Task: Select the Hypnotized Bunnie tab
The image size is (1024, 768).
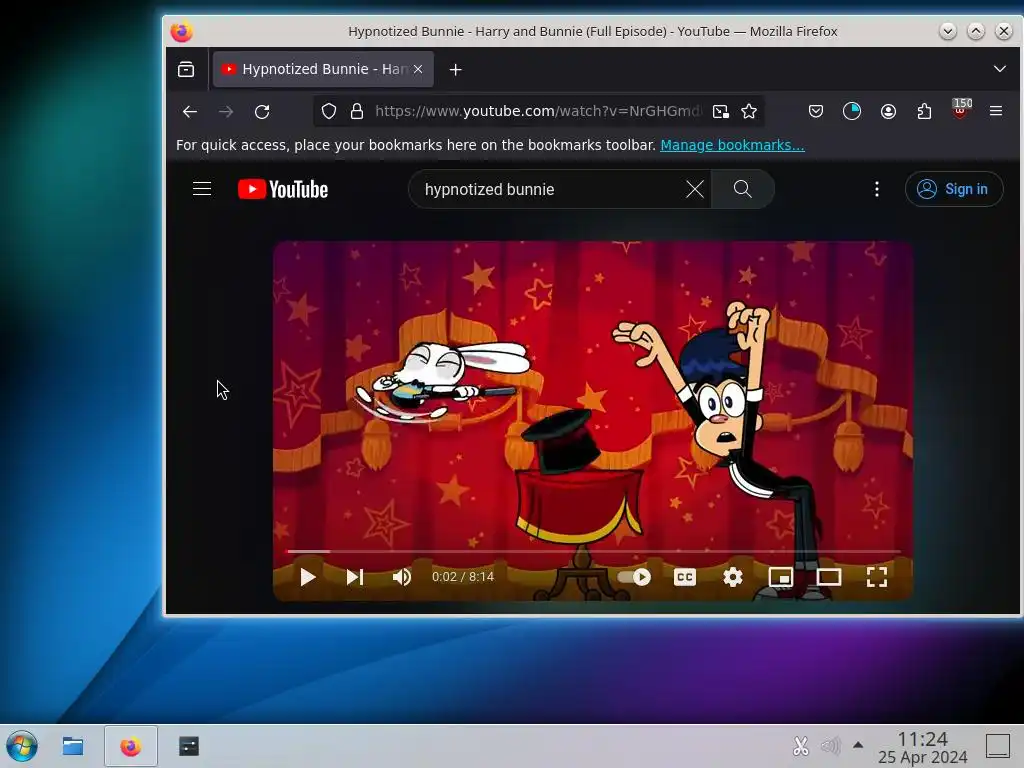Action: (323, 69)
